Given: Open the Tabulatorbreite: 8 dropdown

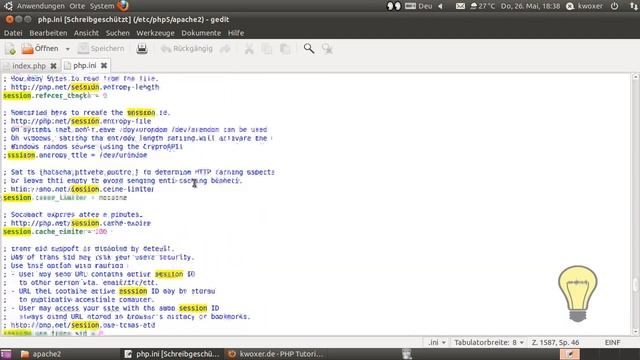Looking at the screenshot, I should pos(489,342).
